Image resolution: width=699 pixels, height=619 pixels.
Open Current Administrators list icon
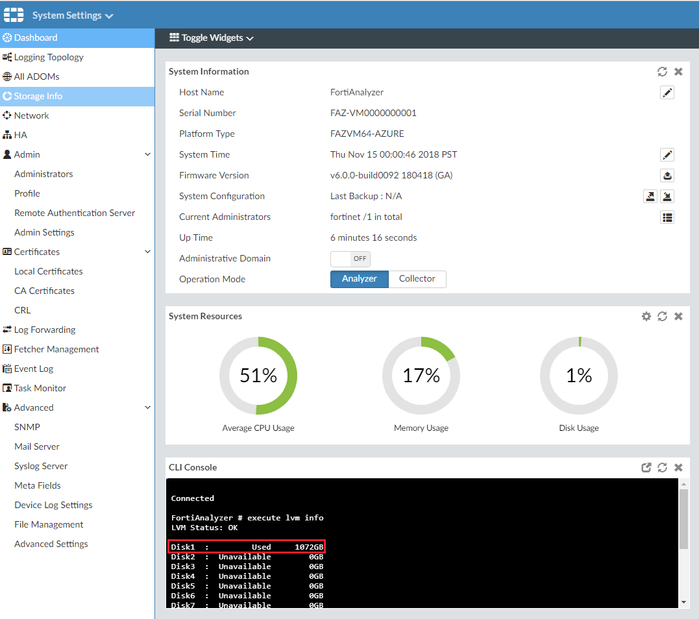point(667,217)
